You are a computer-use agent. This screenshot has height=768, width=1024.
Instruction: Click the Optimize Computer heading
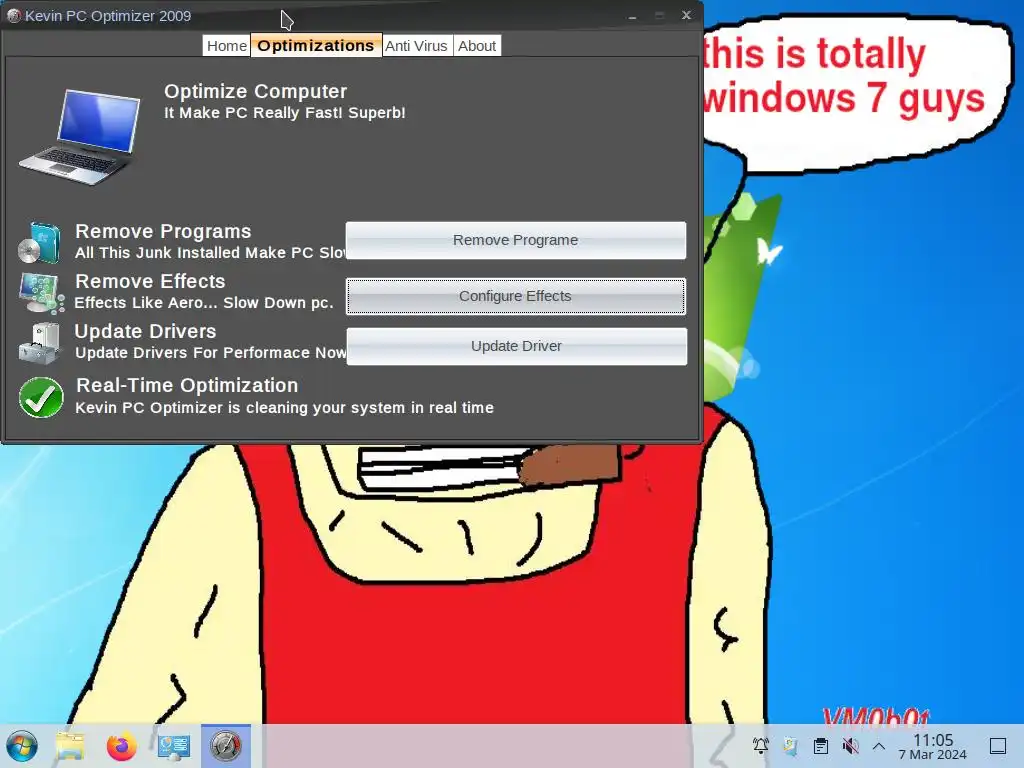255,91
